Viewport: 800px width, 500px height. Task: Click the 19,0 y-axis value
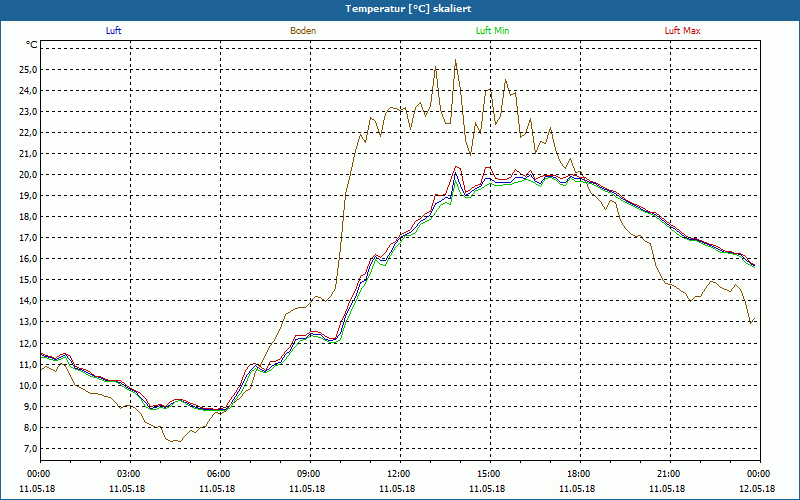(28, 196)
